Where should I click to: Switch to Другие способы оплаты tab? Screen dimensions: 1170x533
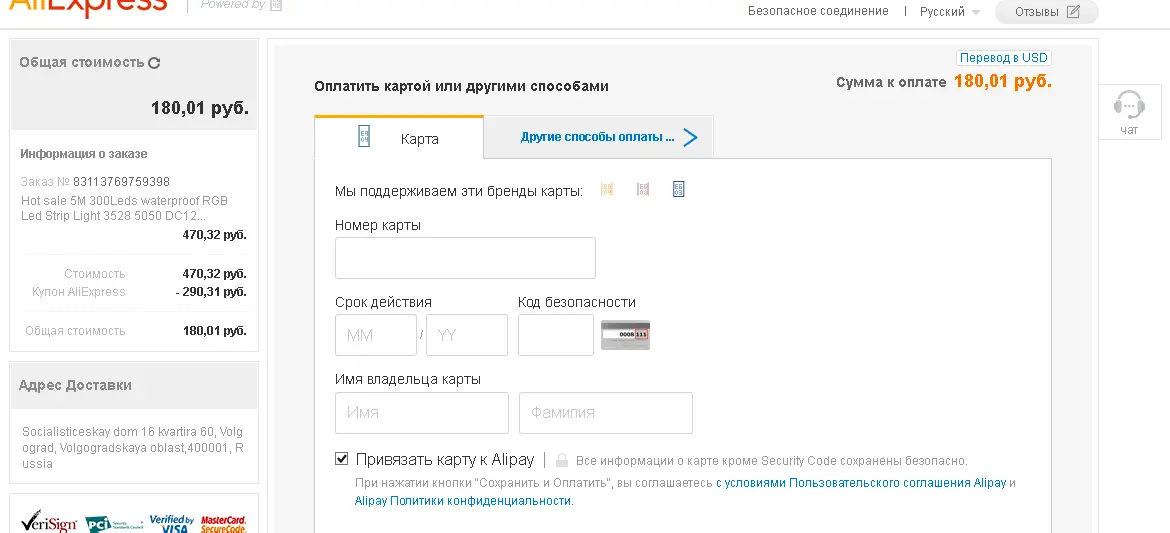(x=598, y=137)
